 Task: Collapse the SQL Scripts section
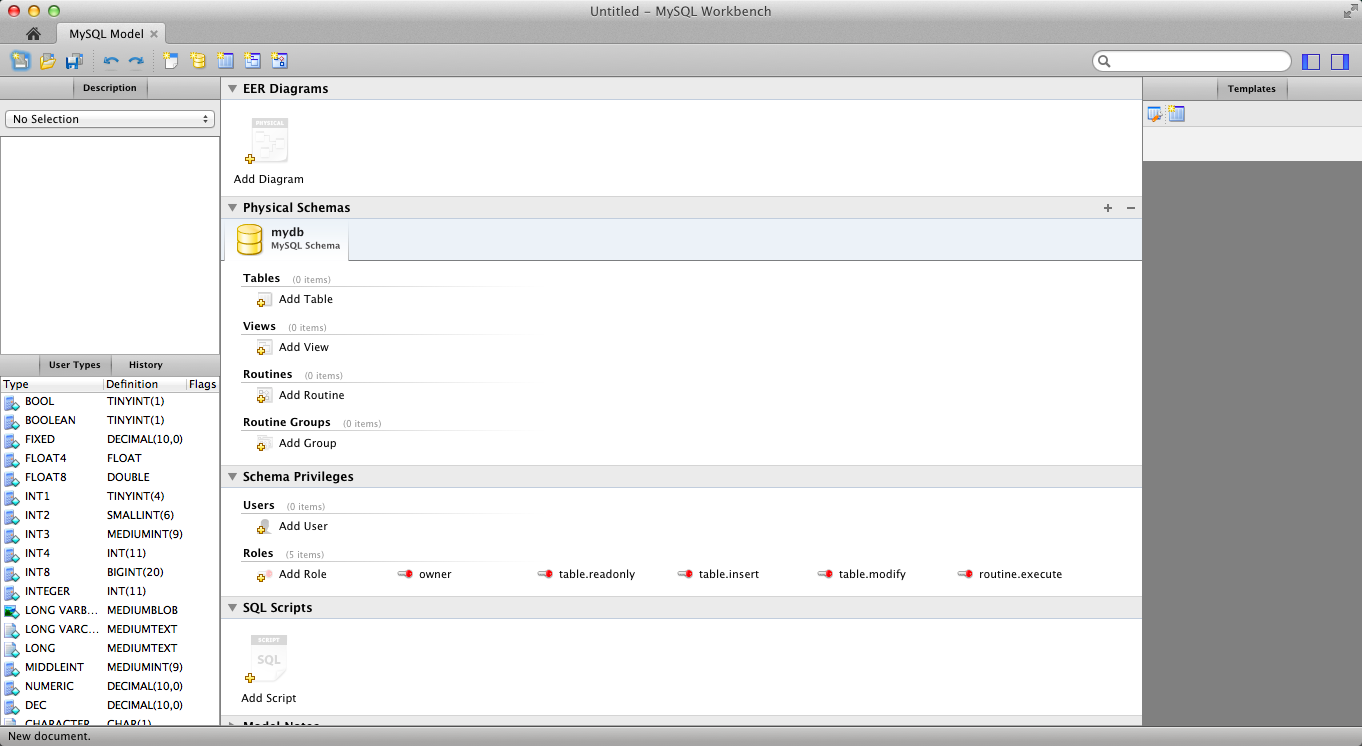click(x=232, y=608)
